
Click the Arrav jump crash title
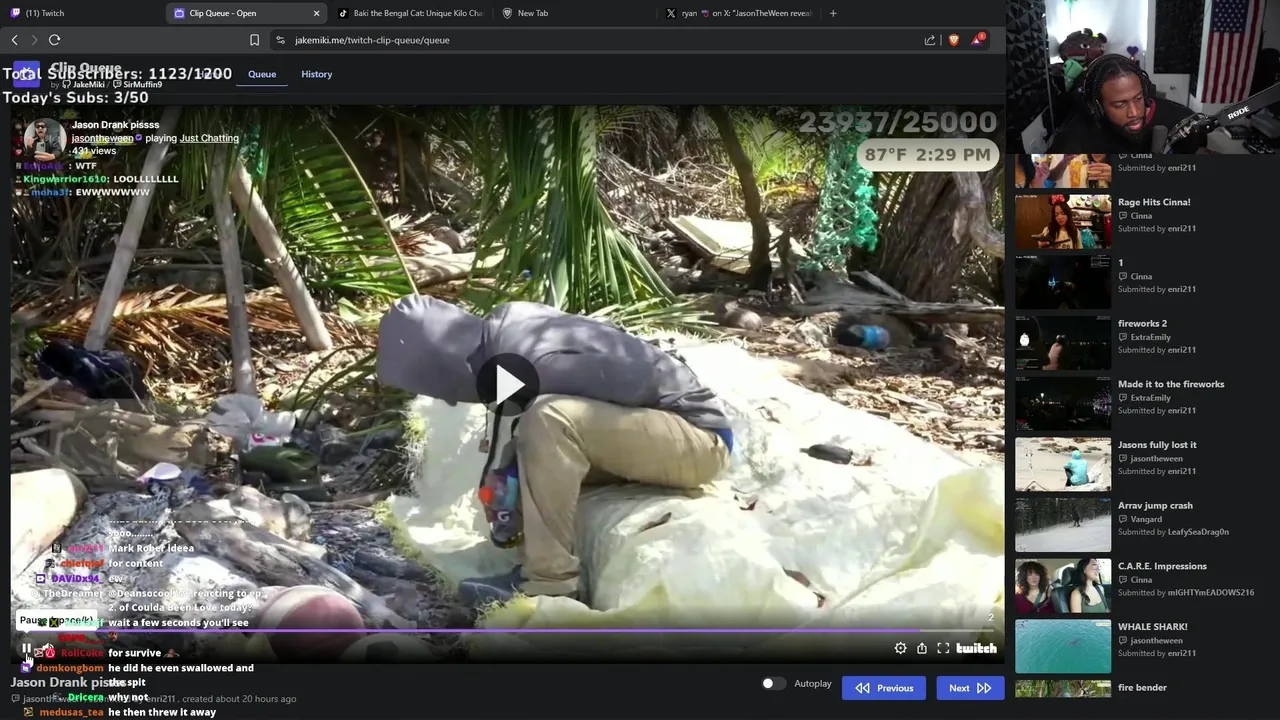coord(1155,505)
